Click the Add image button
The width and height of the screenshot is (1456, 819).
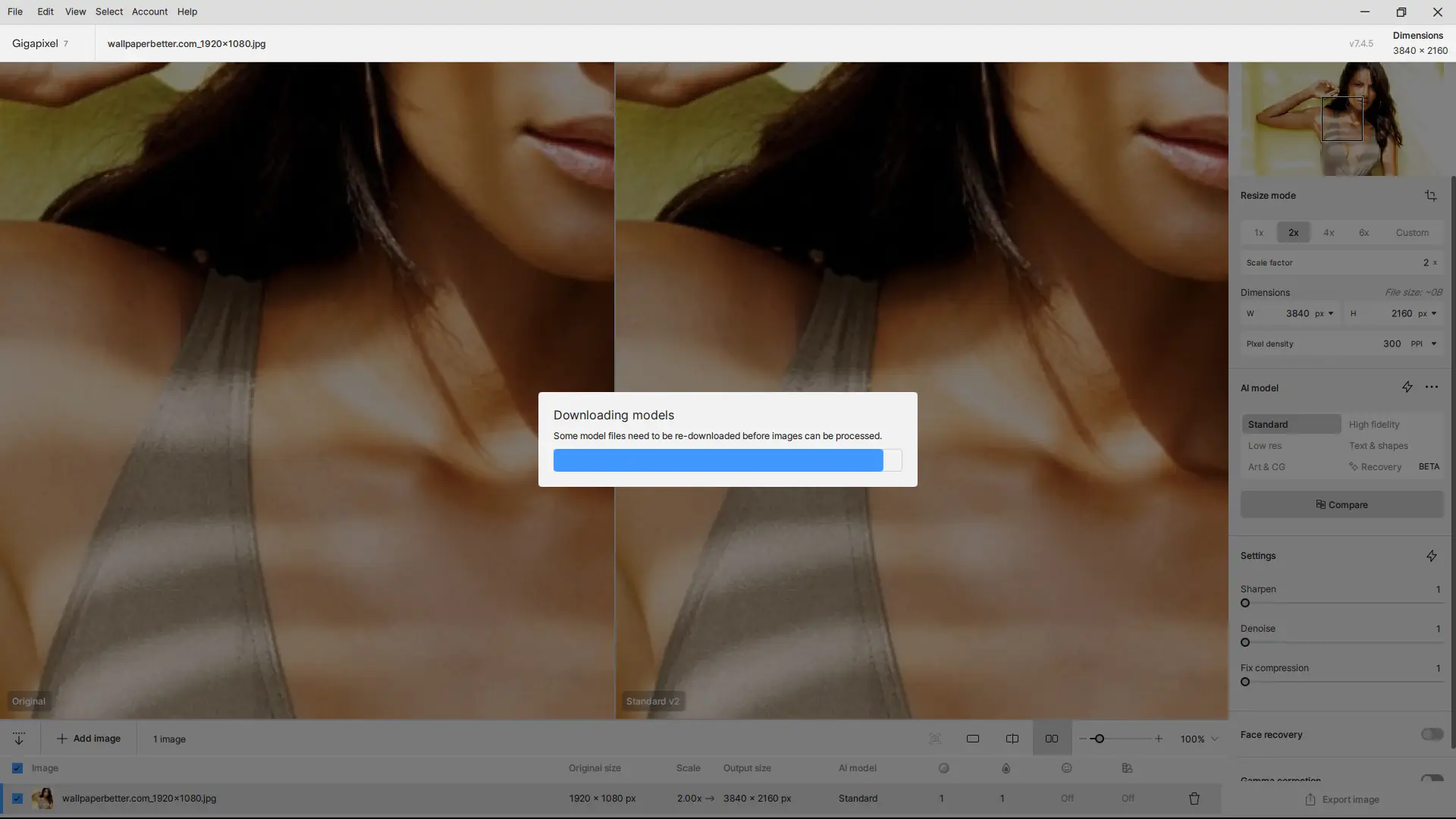tap(89, 739)
